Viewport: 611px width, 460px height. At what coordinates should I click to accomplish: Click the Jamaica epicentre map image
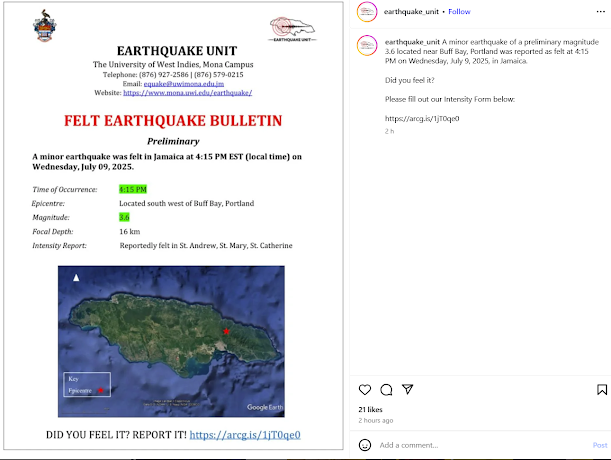point(171,341)
